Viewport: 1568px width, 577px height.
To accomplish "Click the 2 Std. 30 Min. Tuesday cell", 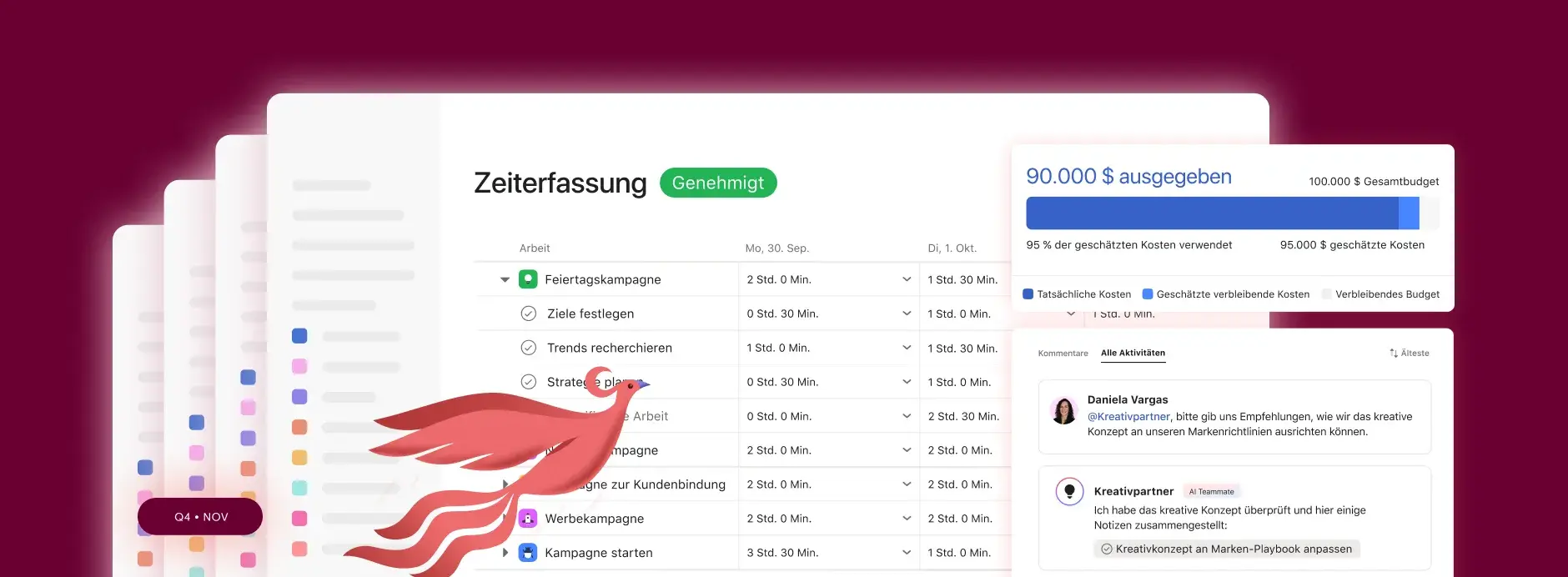I will (x=963, y=416).
